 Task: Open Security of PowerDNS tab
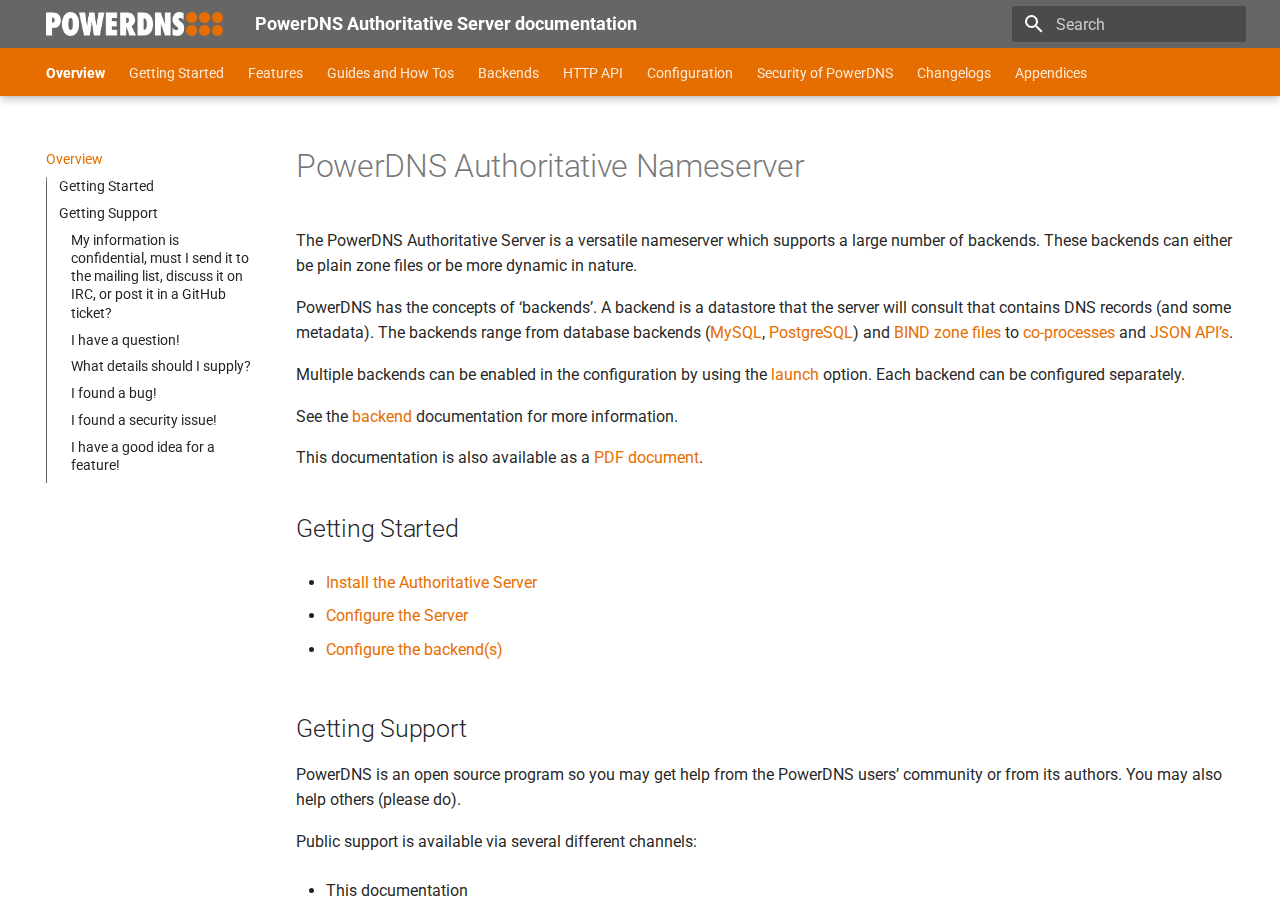pos(825,73)
